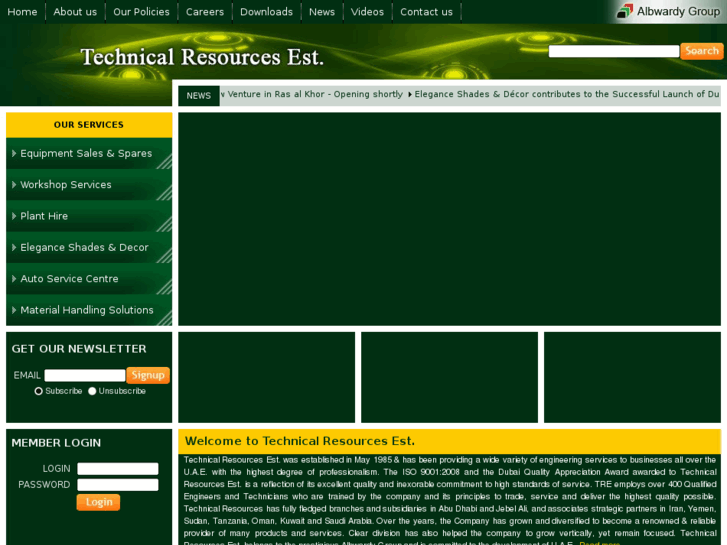The height and width of the screenshot is (545, 727).
Task: Select the Unsubscribe radio button
Action: [x=92, y=391]
